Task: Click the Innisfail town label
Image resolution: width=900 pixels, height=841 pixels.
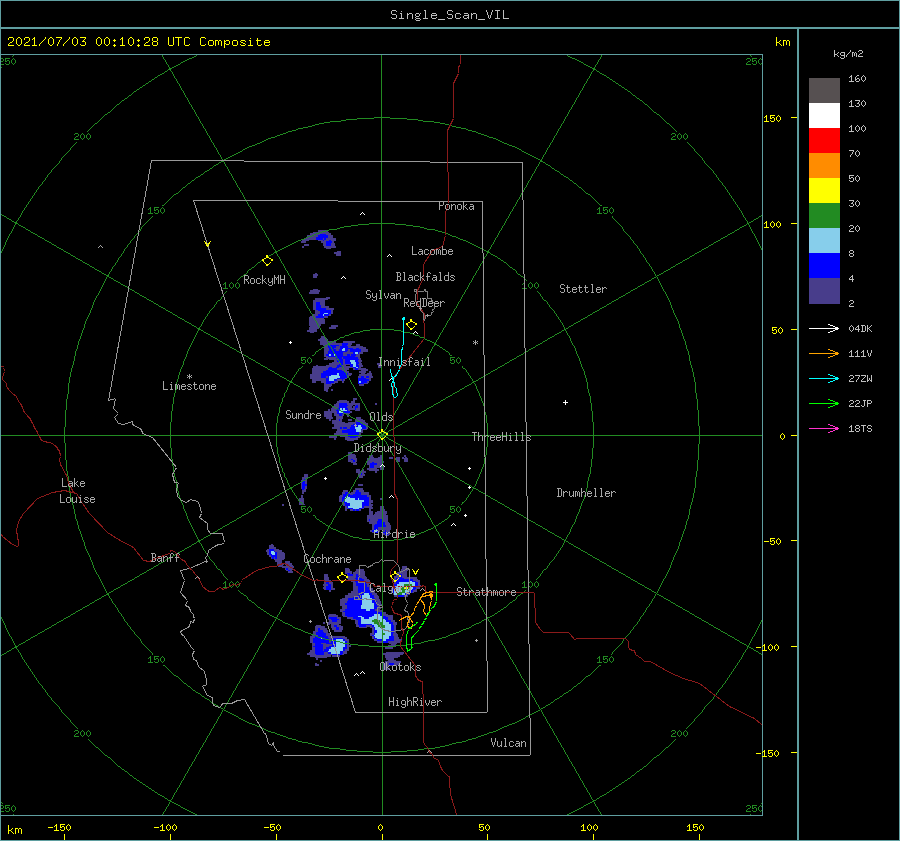Action: (404, 362)
